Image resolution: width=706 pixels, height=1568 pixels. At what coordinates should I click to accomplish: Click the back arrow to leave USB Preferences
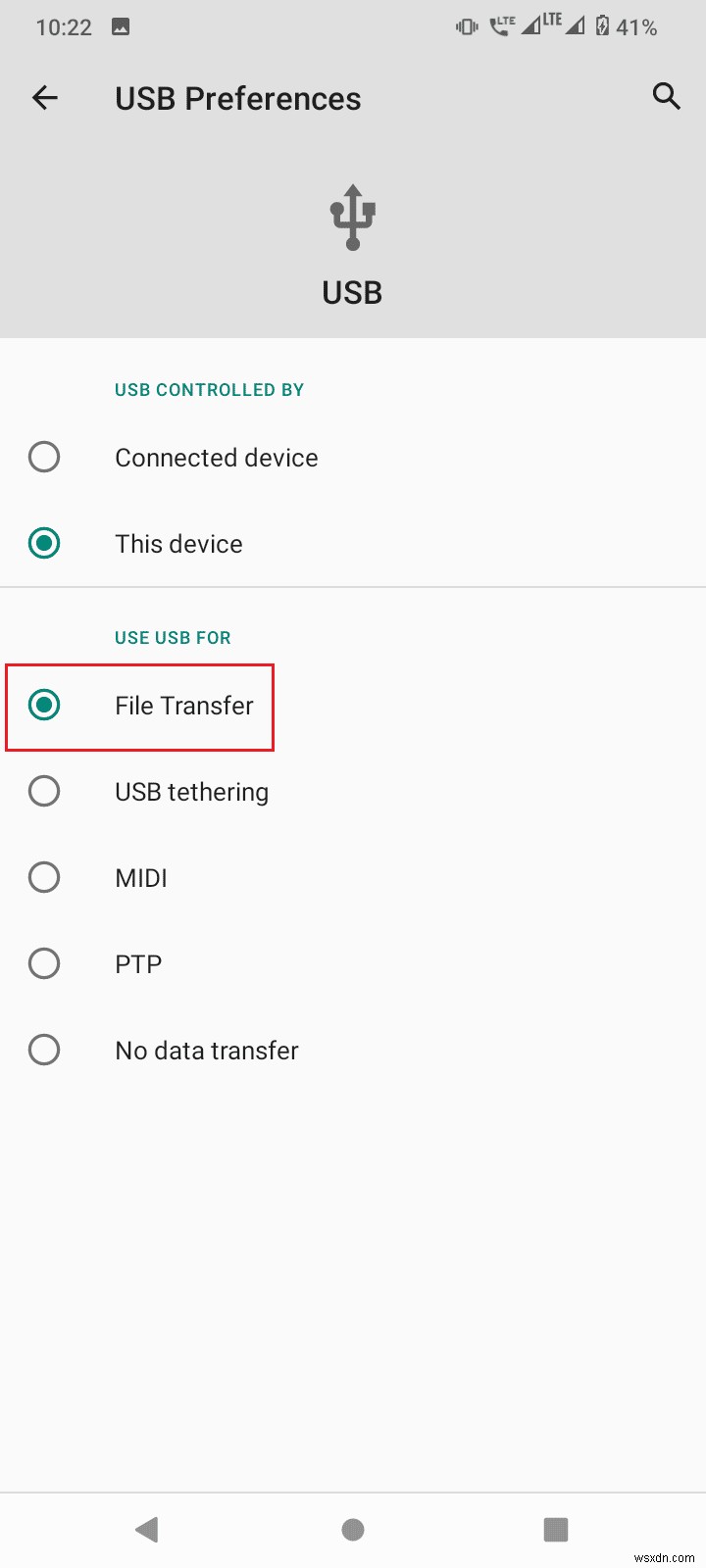click(44, 97)
